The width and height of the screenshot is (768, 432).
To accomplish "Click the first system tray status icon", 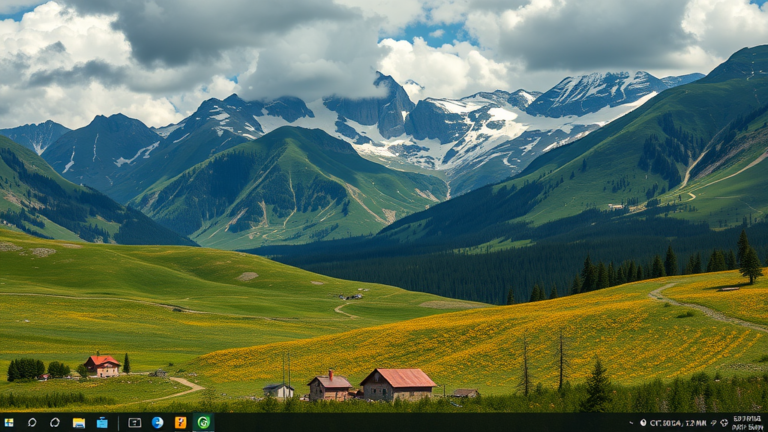I will pos(642,423).
